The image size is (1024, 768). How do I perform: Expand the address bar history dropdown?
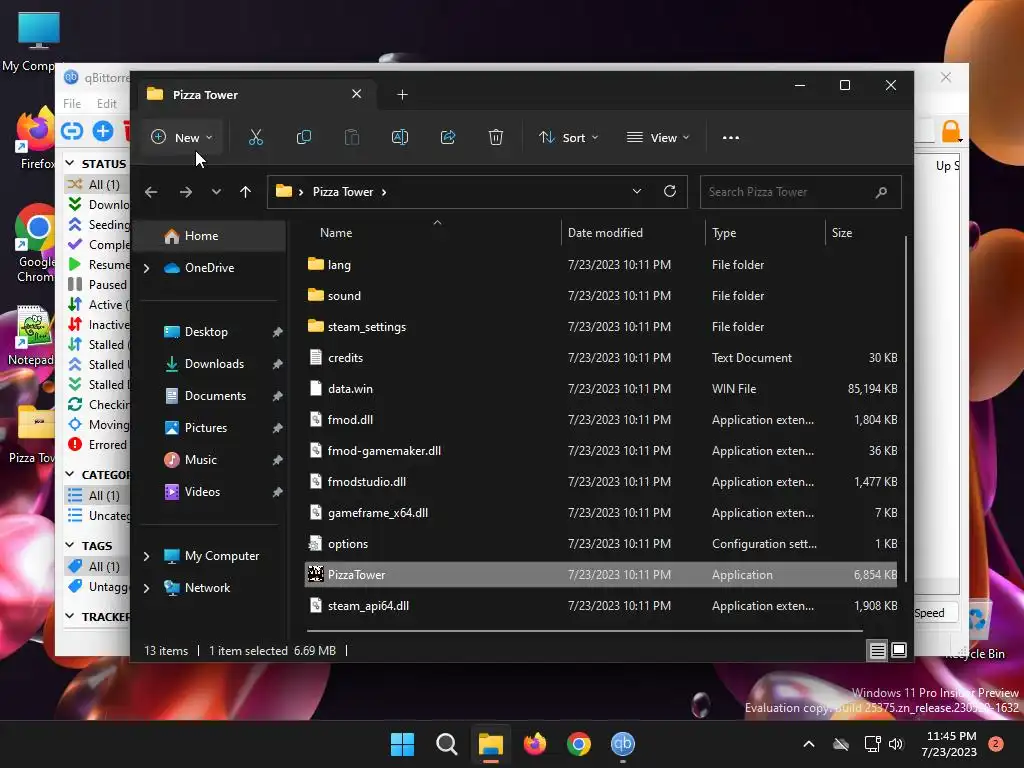point(637,191)
